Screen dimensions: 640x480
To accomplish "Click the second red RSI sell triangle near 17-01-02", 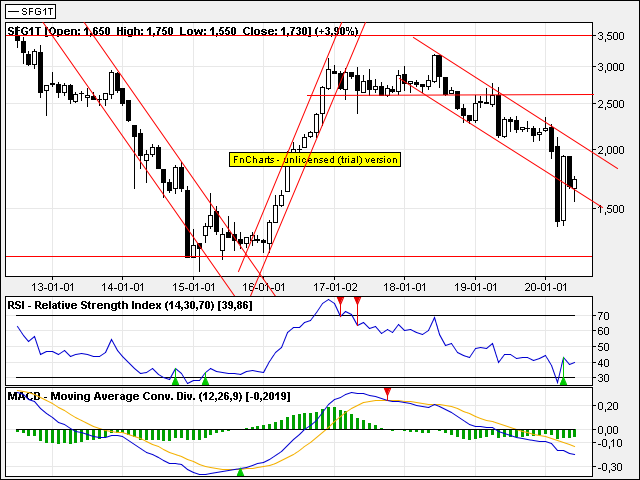I will (x=358, y=301).
